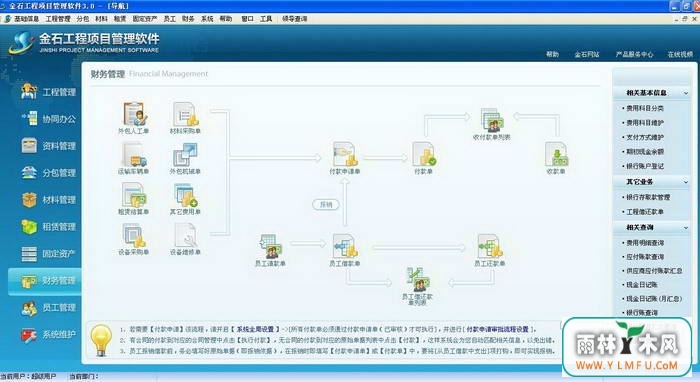Viewport: 700px width, 382px height.
Task: Click the 员工请款单 icon
Action: tap(270, 246)
